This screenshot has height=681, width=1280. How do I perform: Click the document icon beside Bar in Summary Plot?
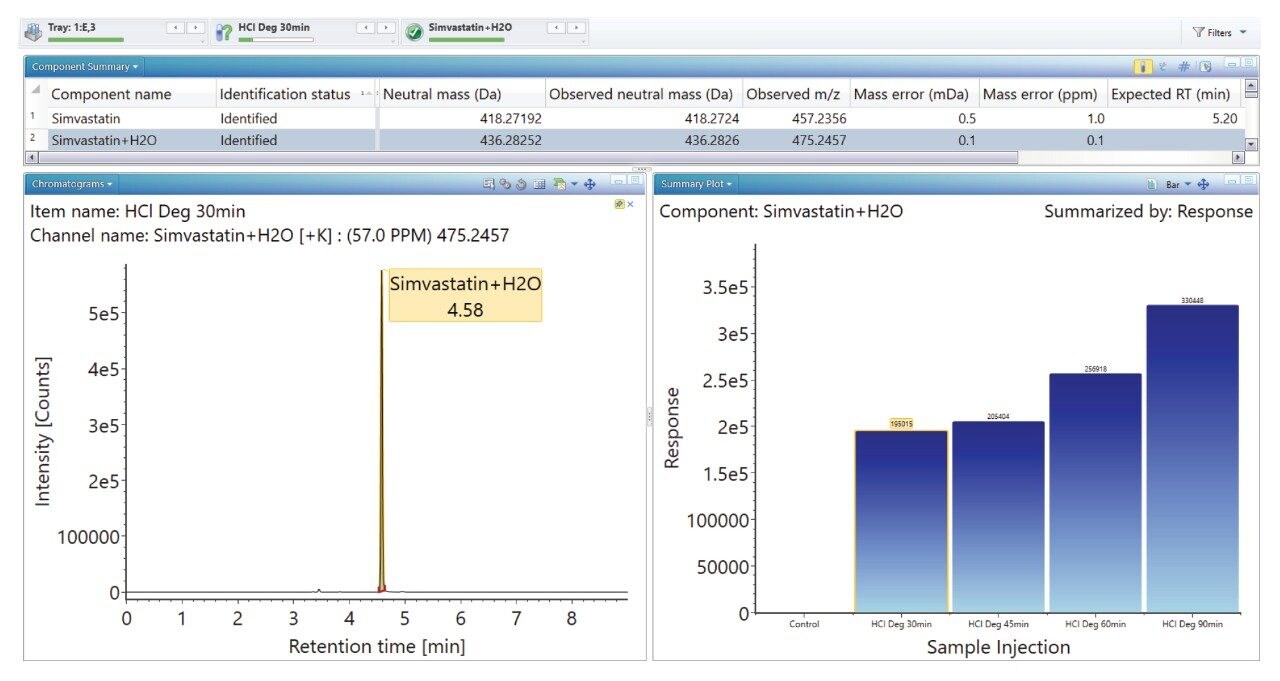(1152, 184)
